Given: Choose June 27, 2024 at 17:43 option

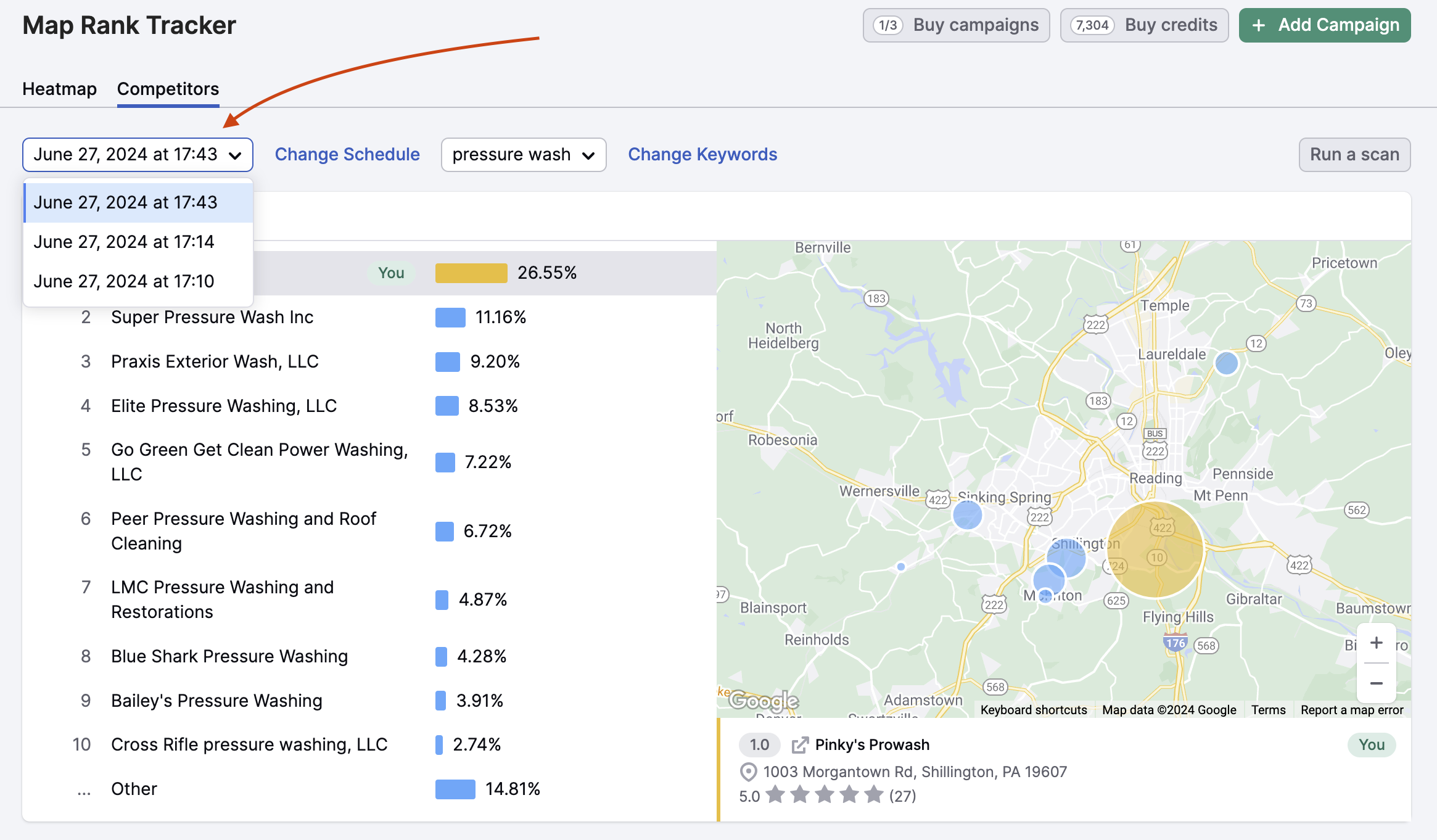Looking at the screenshot, I should point(138,202).
